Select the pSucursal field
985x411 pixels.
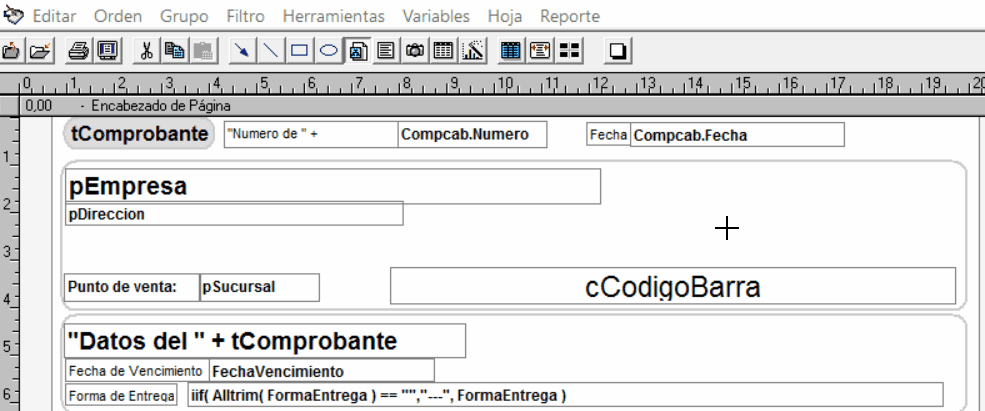(x=259, y=287)
